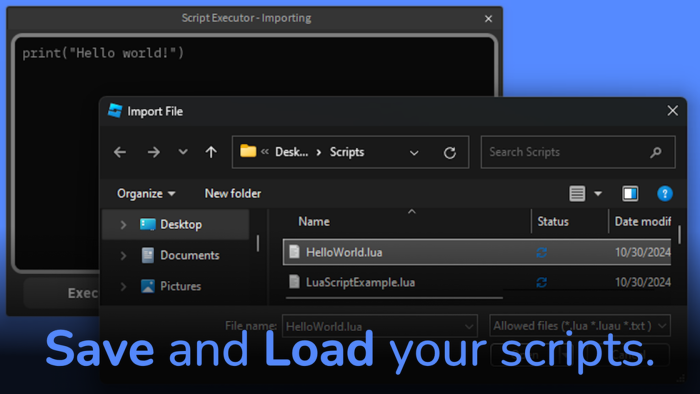Click navigation pane scrollbar
This screenshot has height=394, width=700.
258,243
